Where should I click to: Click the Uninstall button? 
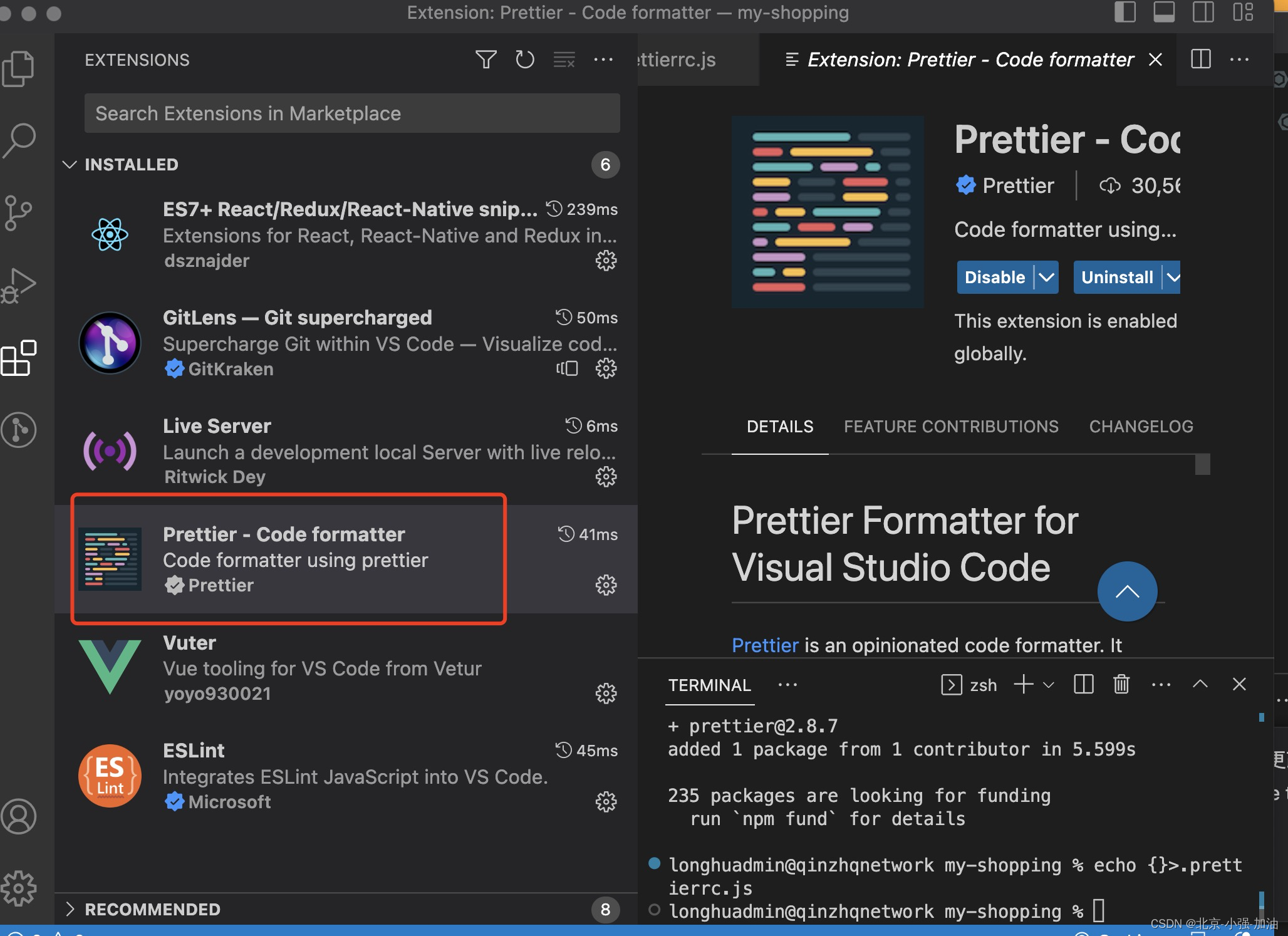coord(1117,277)
